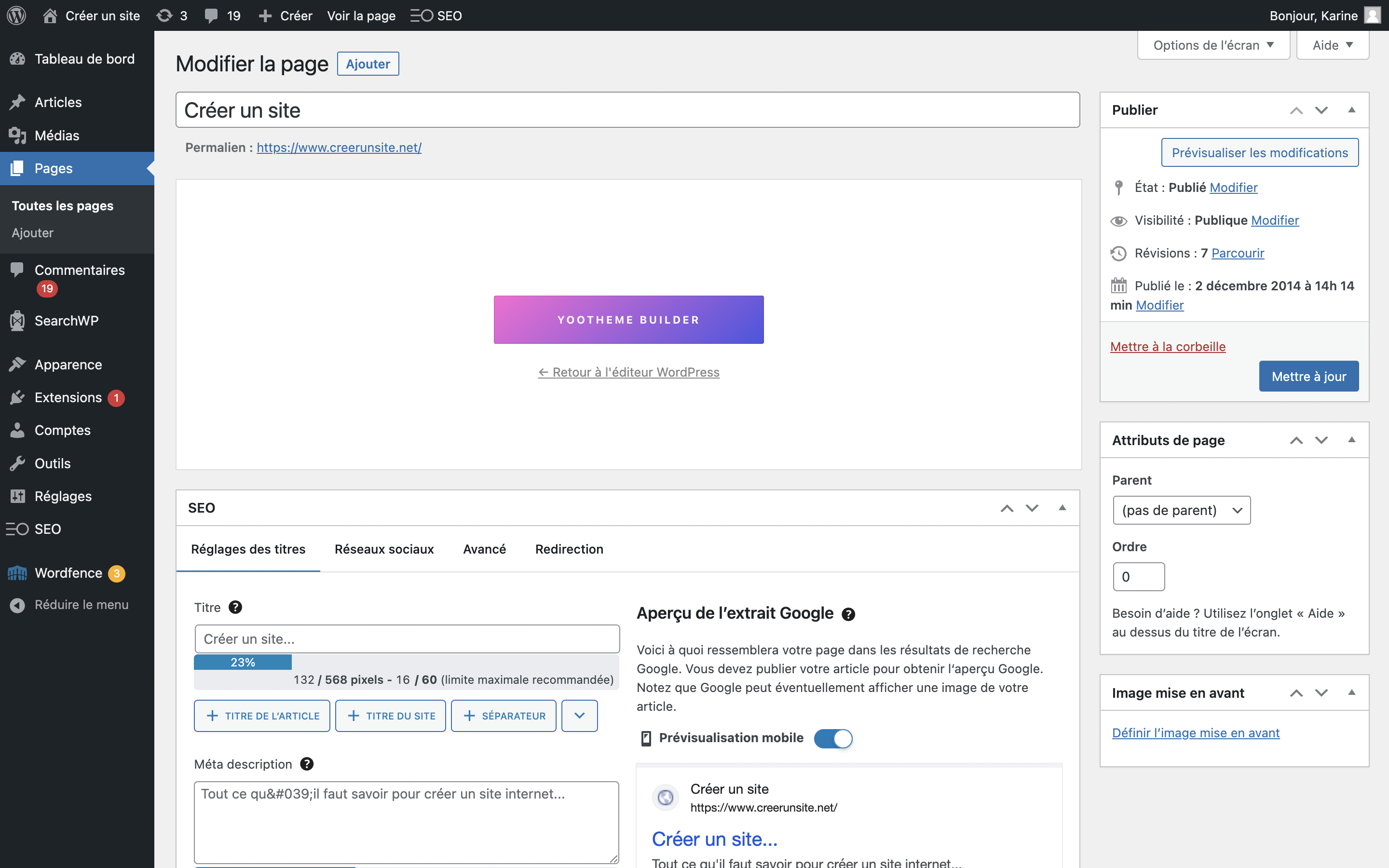Click the WordPress logo icon

(x=16, y=15)
